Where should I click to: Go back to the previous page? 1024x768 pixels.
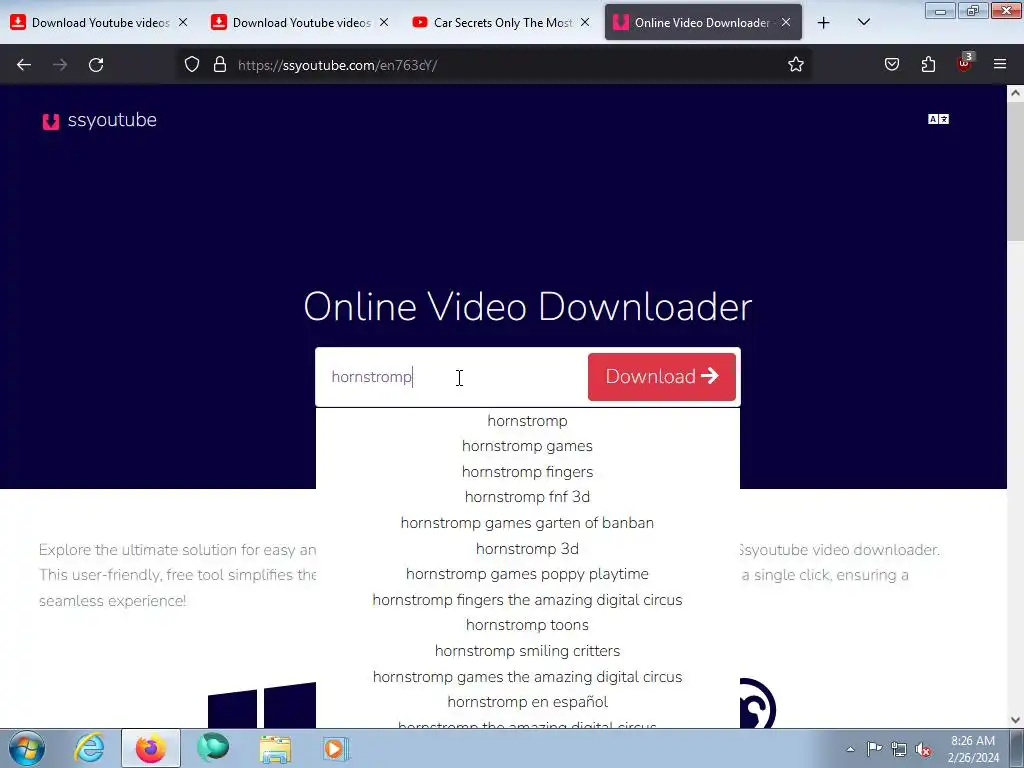point(24,65)
